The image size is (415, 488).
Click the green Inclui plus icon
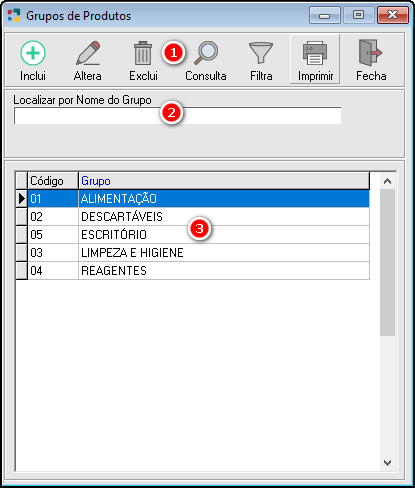click(33, 53)
